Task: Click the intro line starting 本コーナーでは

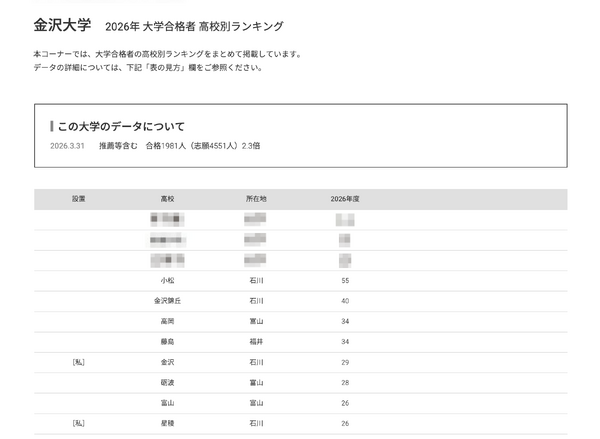Action: coord(167,54)
